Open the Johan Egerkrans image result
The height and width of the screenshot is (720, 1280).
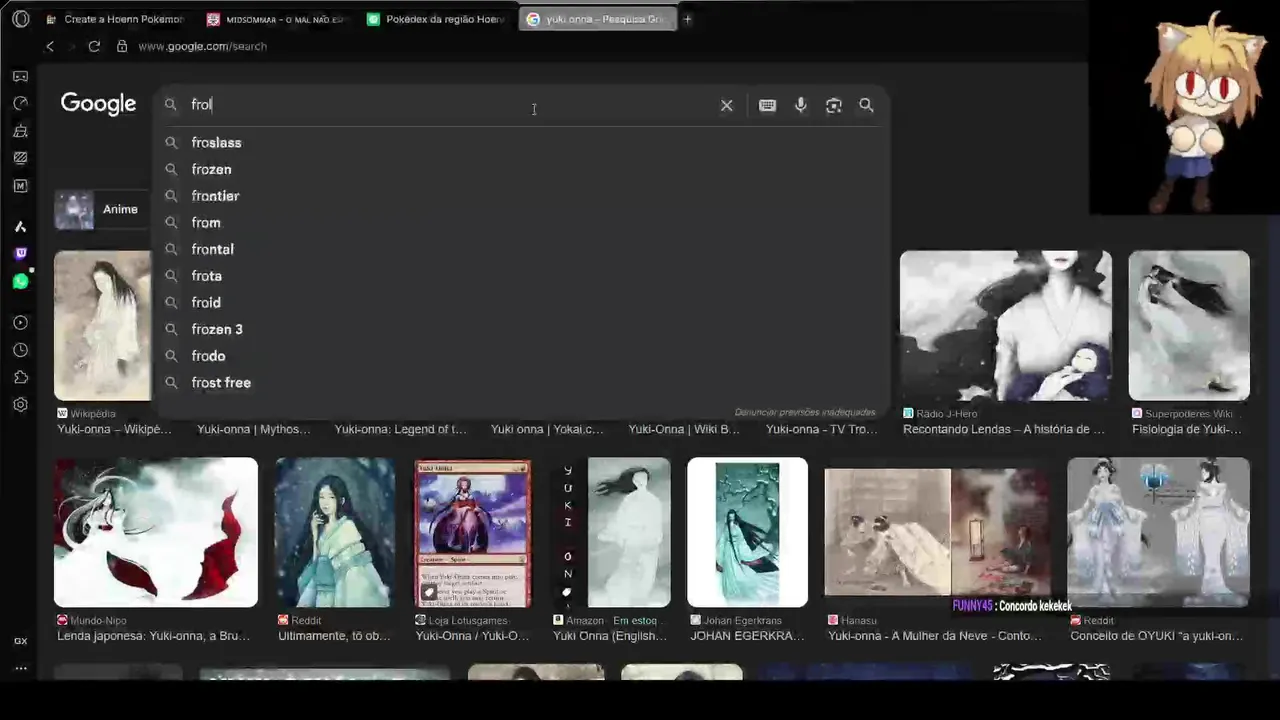pos(747,533)
